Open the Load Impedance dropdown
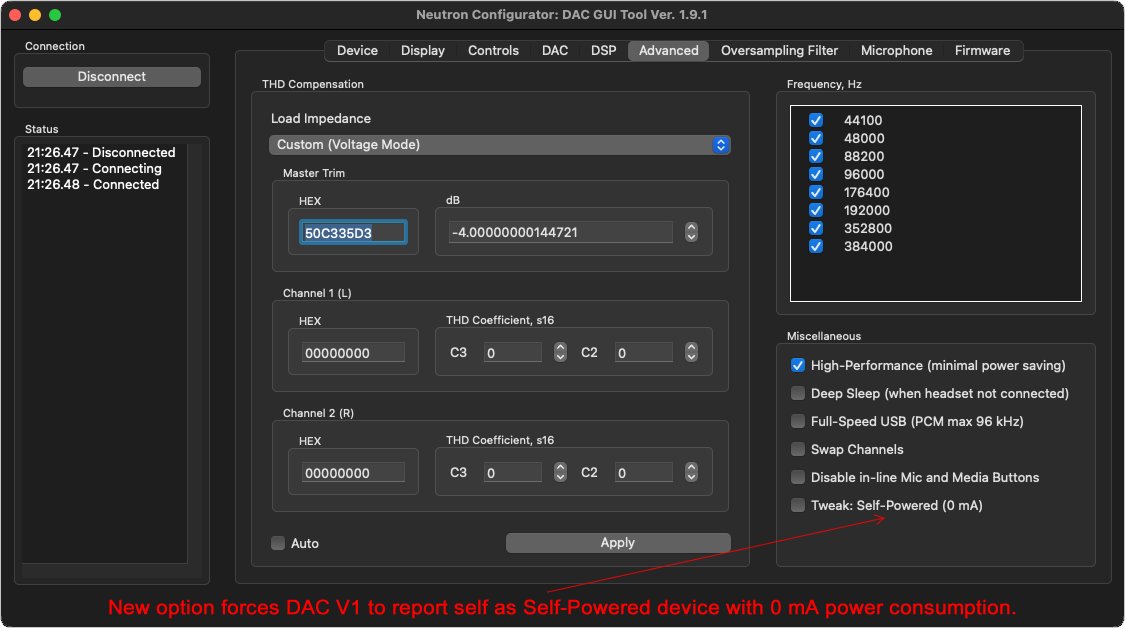1125x628 pixels. tap(499, 145)
